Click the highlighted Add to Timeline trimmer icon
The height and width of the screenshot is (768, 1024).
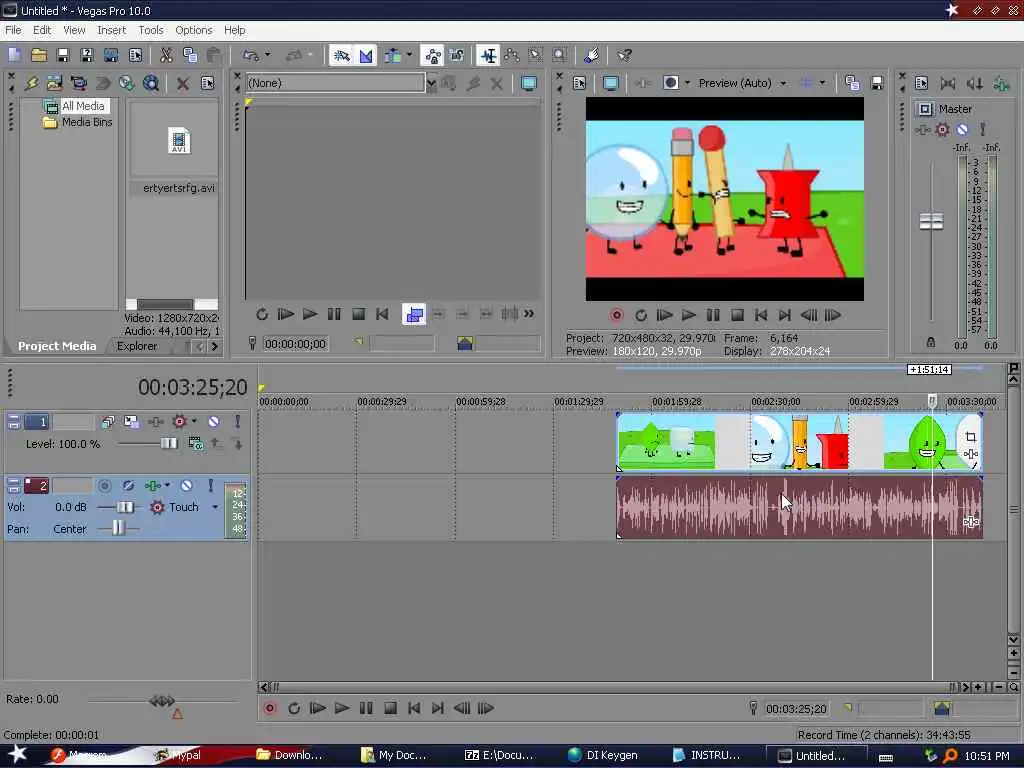pyautogui.click(x=414, y=314)
